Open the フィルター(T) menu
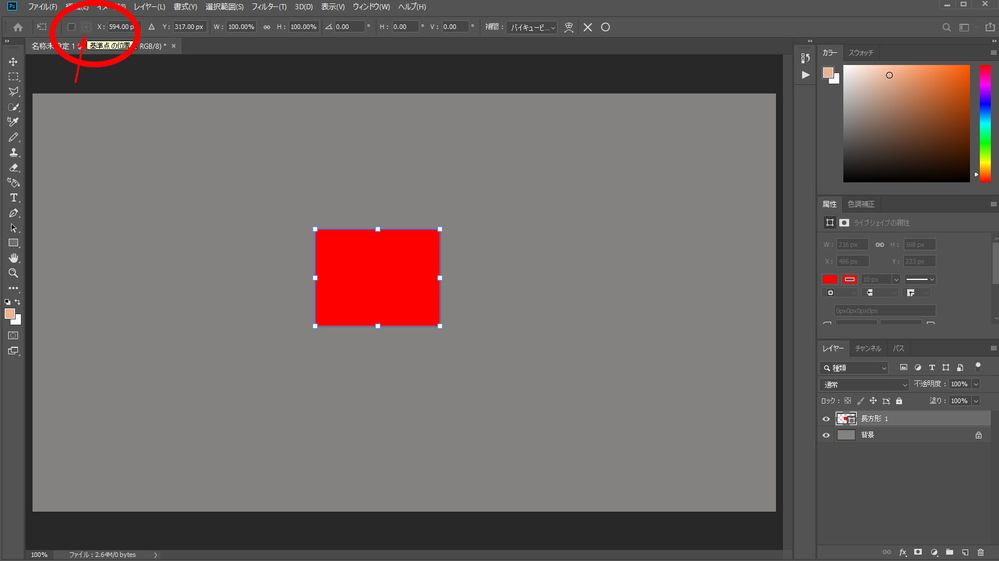The height and width of the screenshot is (561, 999). (269, 6)
